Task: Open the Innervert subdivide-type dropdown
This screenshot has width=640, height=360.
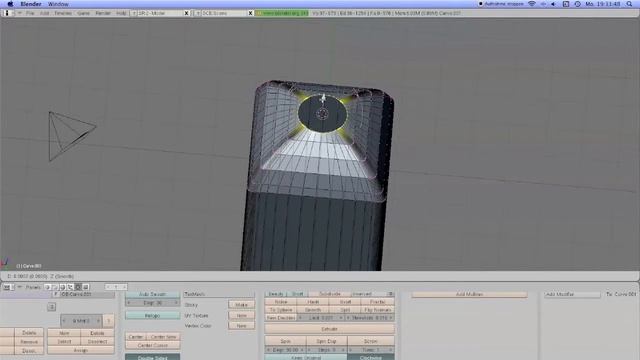Action: point(372,294)
